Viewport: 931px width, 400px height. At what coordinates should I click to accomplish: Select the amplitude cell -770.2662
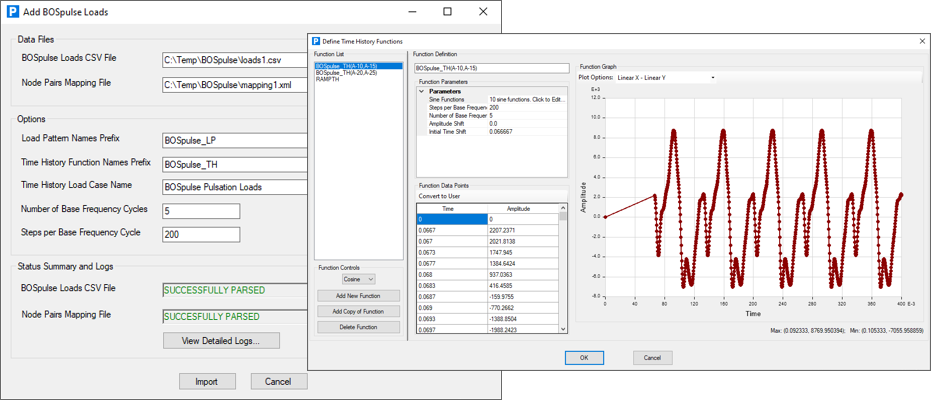click(x=523, y=307)
